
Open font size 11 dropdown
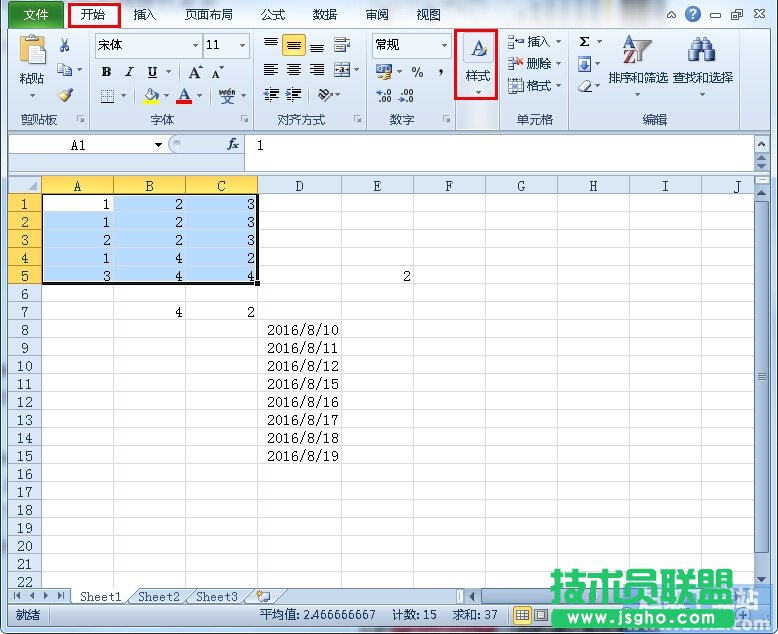tap(242, 45)
